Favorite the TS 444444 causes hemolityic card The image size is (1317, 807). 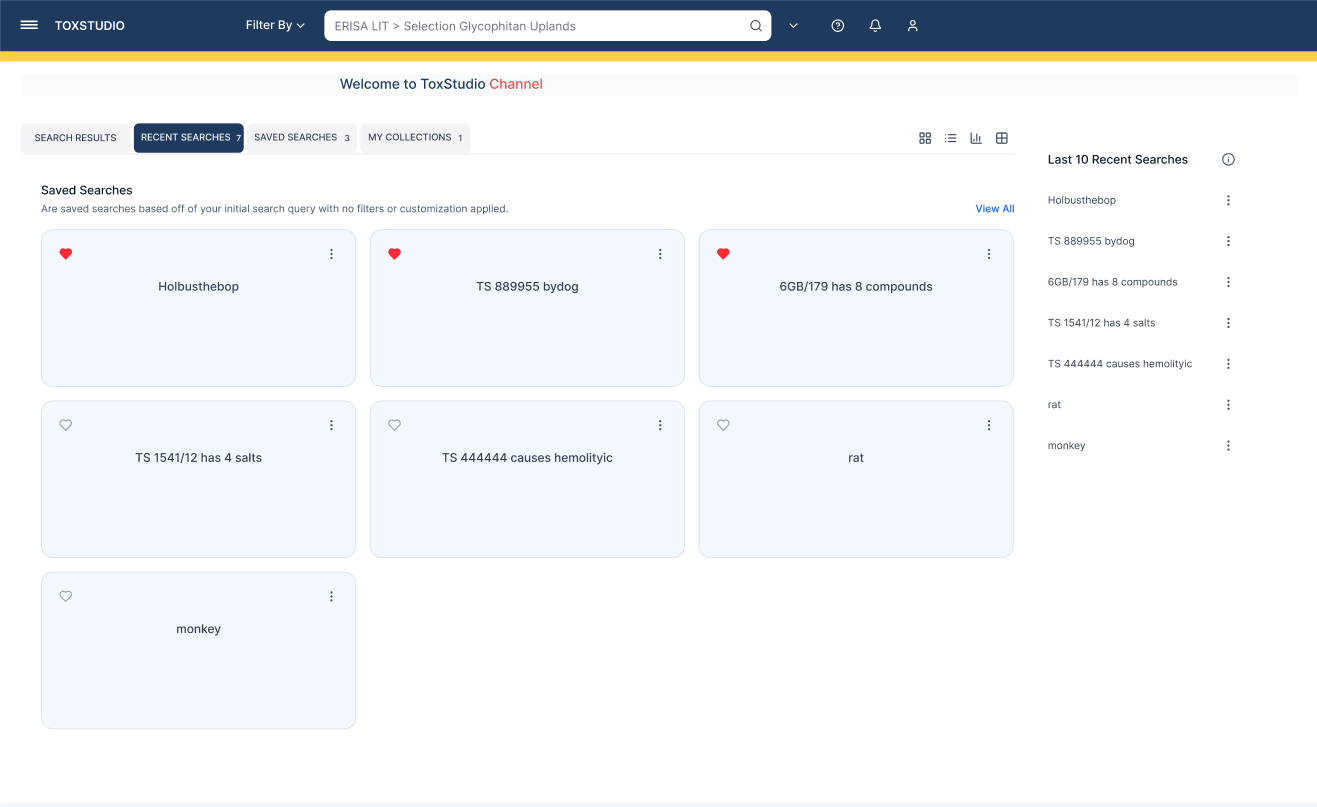394,425
